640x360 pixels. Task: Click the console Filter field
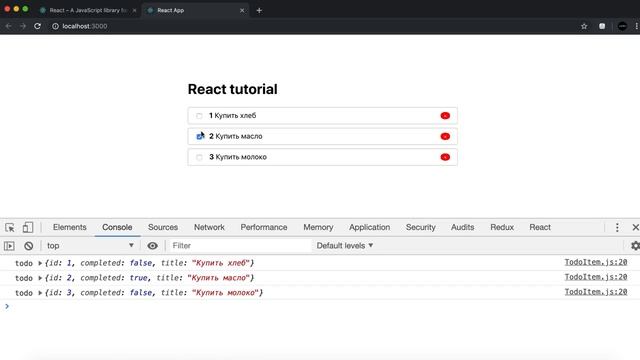[240, 246]
